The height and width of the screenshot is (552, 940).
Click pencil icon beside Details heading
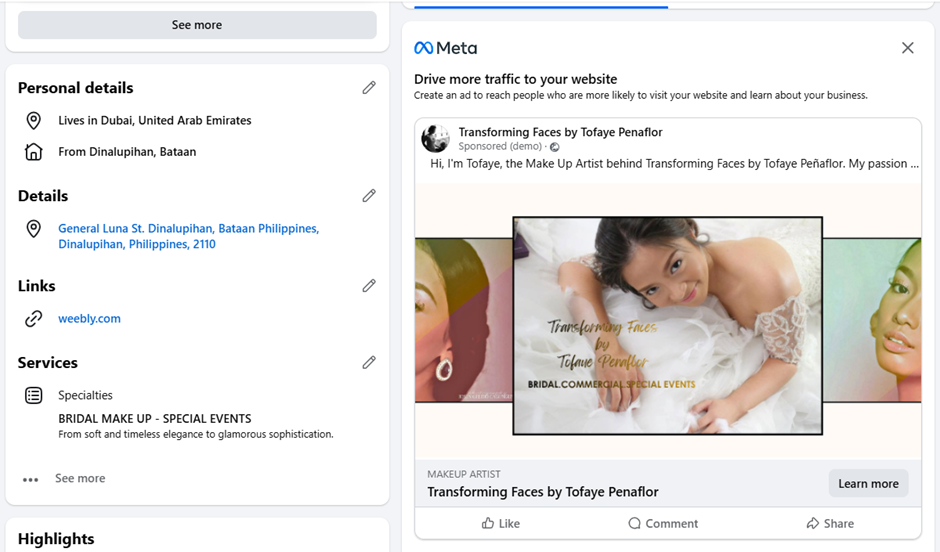coord(369,195)
